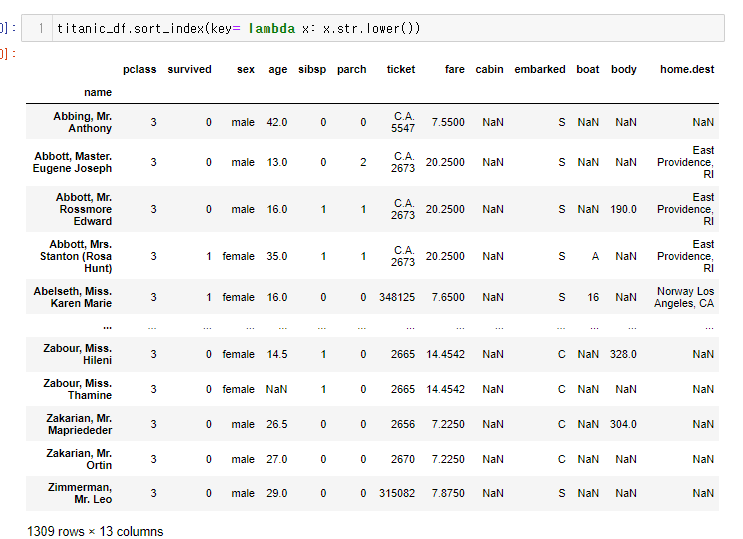The height and width of the screenshot is (539, 743).
Task: Select row name Zakarian, Mr. Ortin
Action: (79, 459)
